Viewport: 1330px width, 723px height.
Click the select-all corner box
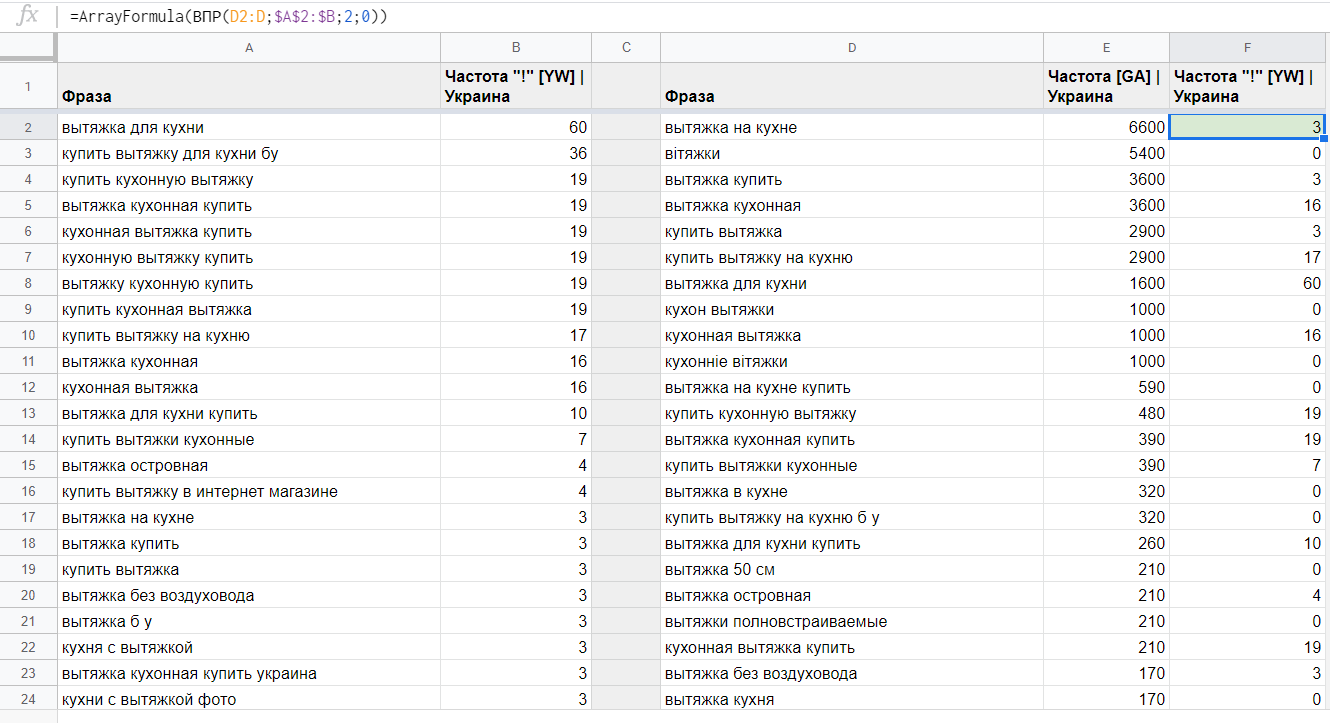(x=28, y=48)
